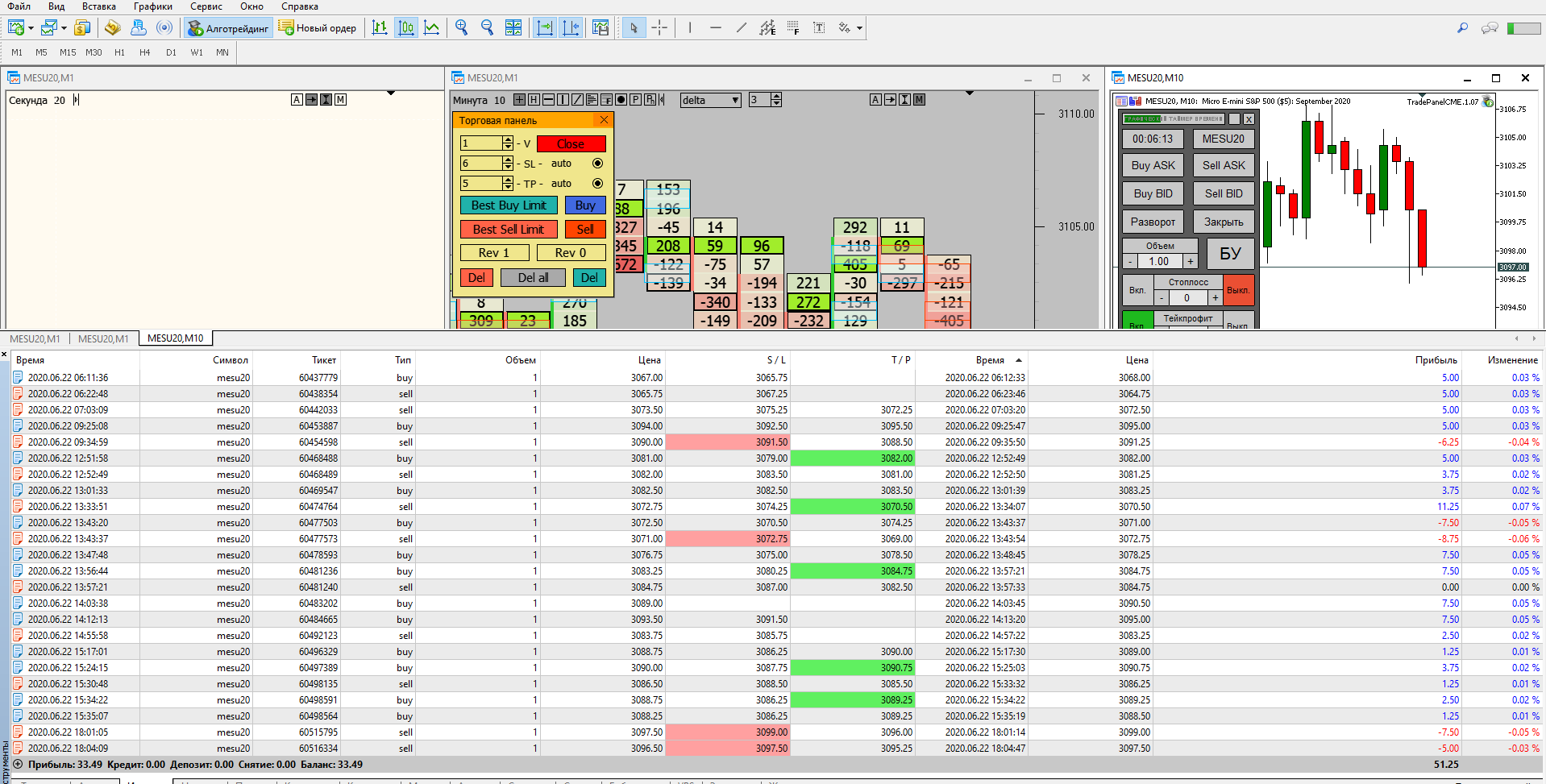
Task: Expand the graphical objects toolbar dropdown arrow
Action: click(x=860, y=28)
